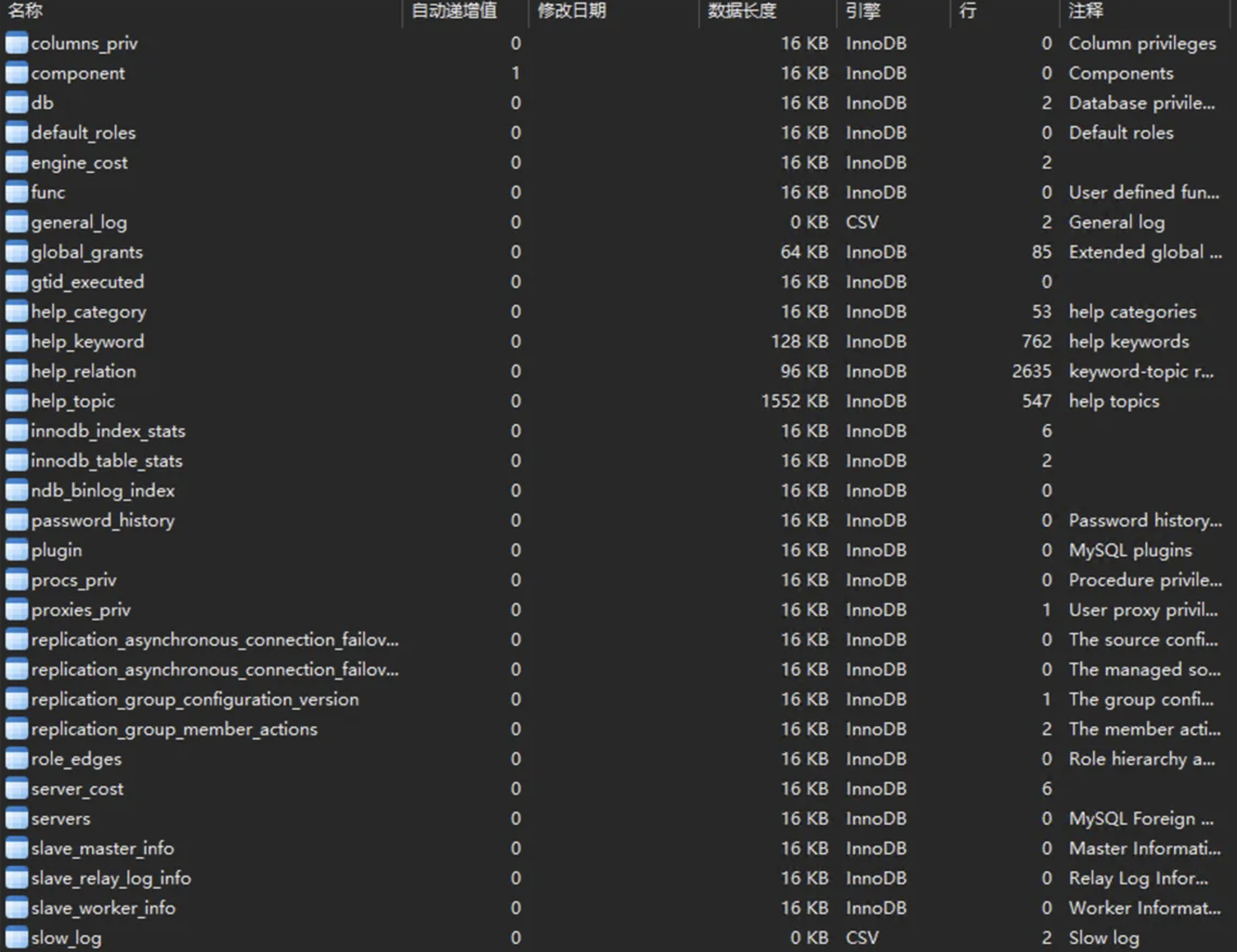Select the slave_worker_info table row

pyautogui.click(x=103, y=908)
